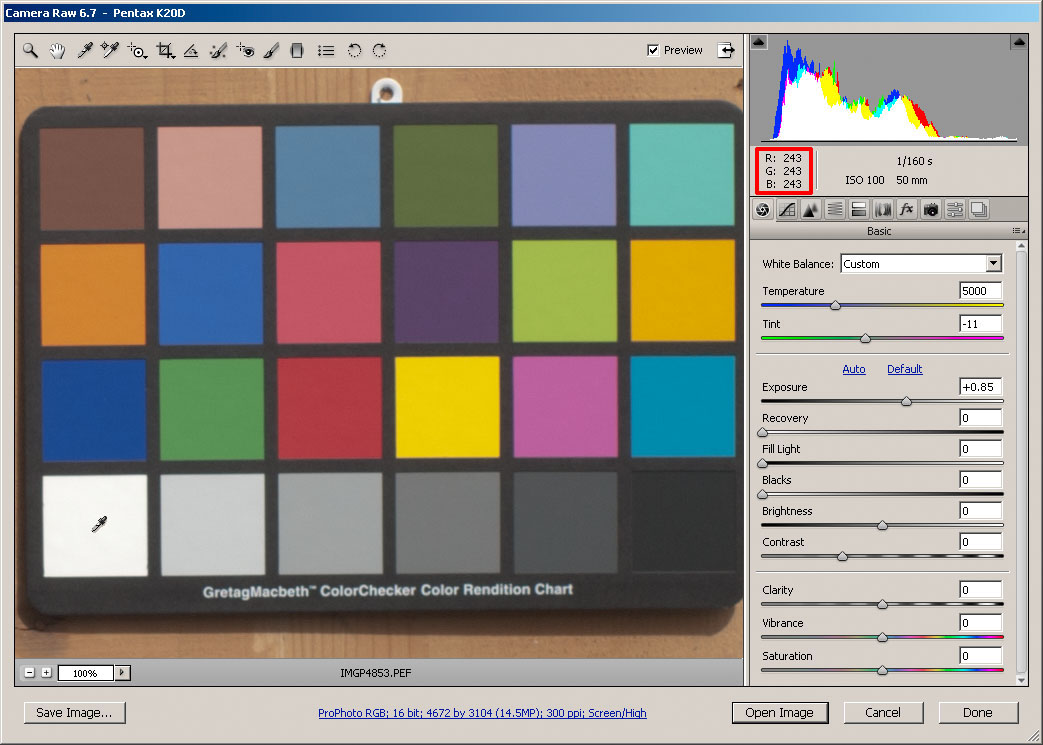1043x745 pixels.
Task: Switch to the Detail tab
Action: coord(811,210)
